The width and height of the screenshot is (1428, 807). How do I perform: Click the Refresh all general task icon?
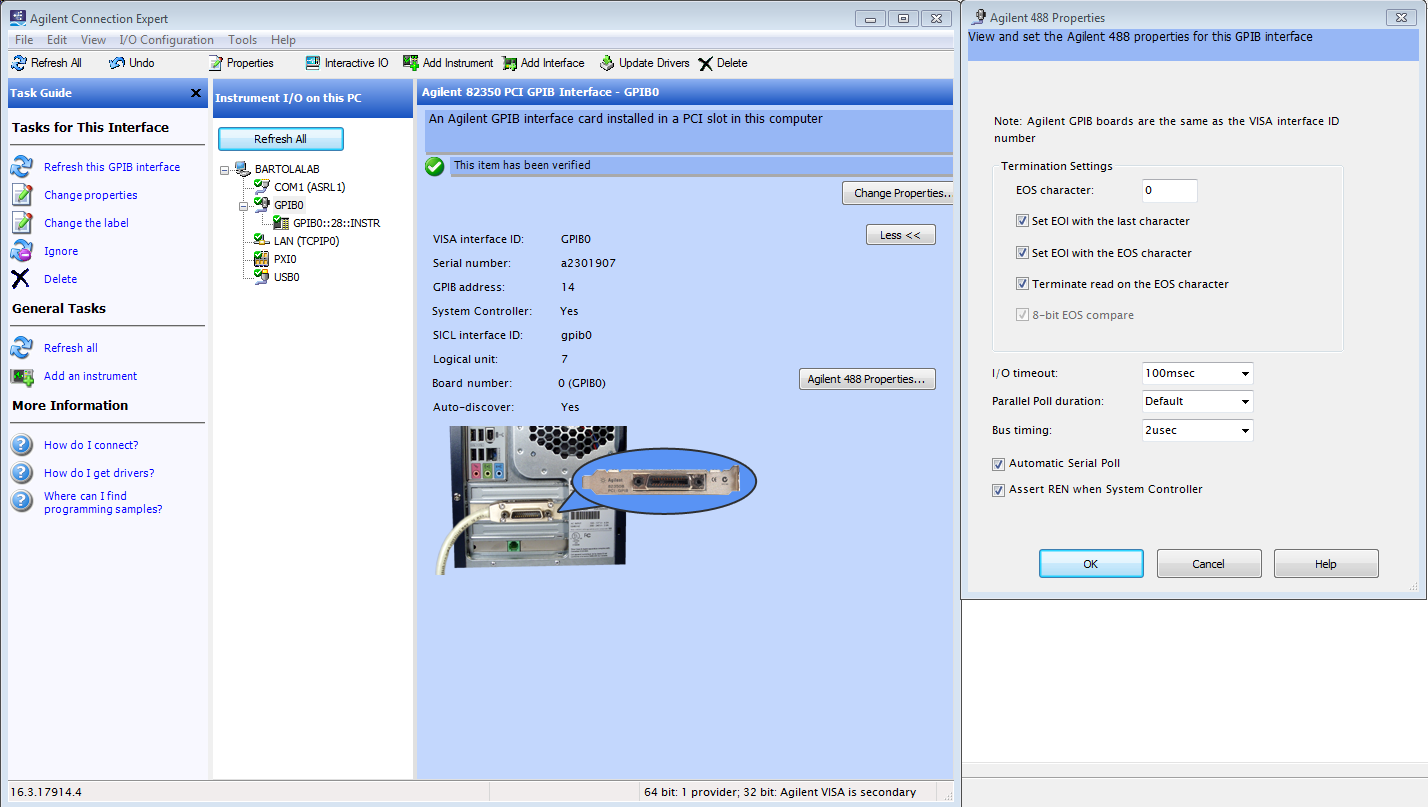(22, 348)
